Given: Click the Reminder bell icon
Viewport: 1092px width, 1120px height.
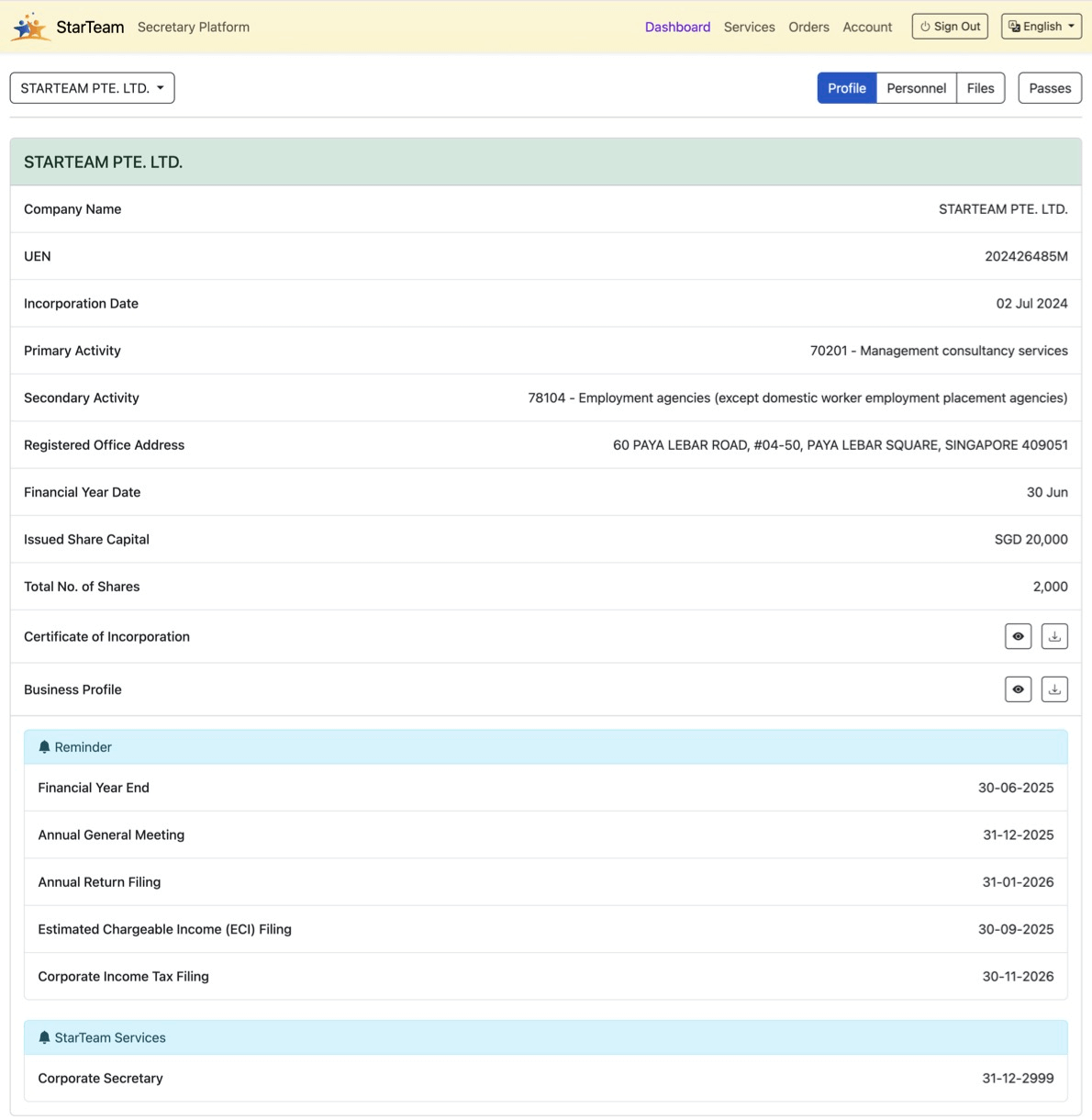Looking at the screenshot, I should pos(44,747).
